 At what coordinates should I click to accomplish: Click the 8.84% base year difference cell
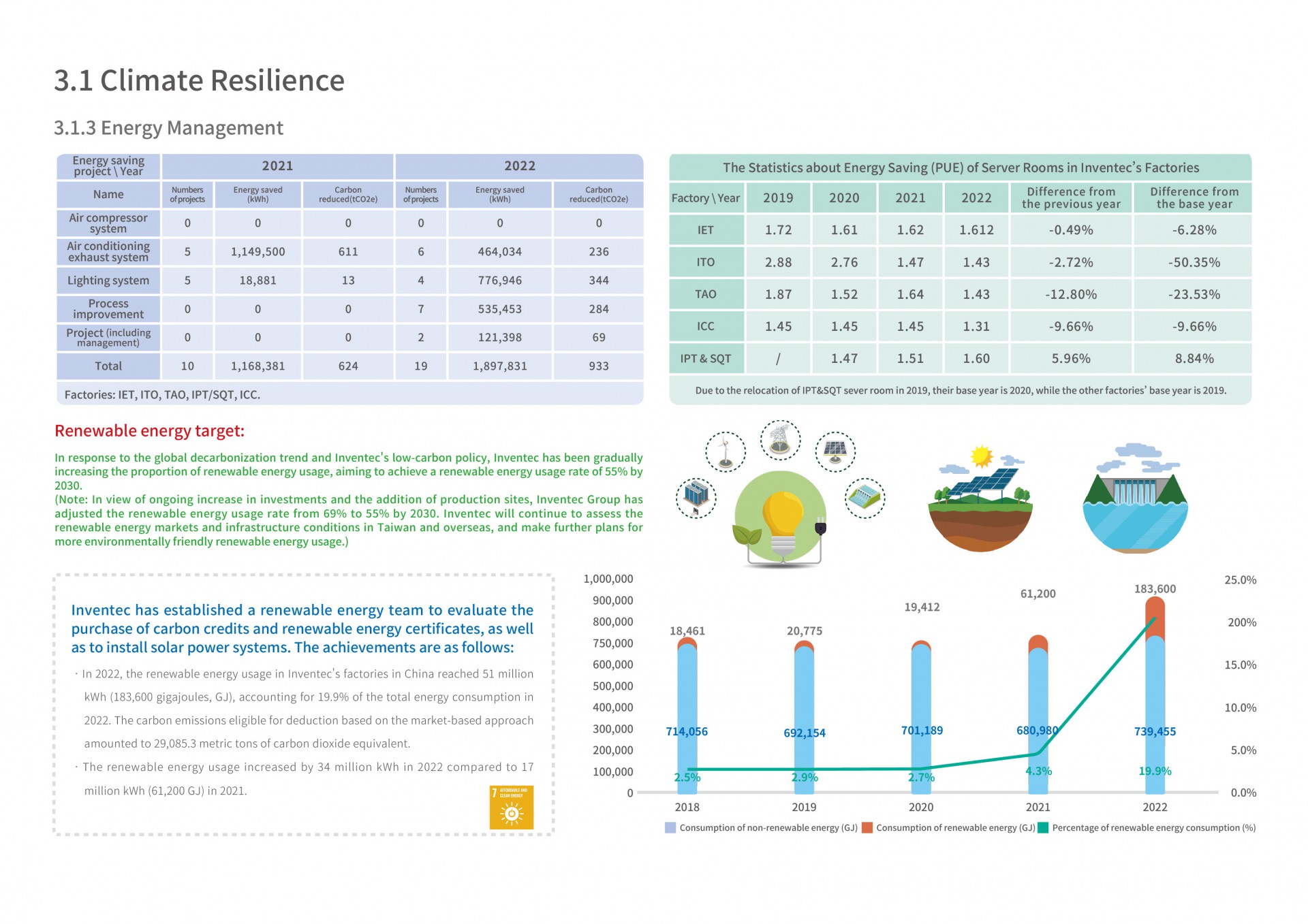pyautogui.click(x=1194, y=359)
